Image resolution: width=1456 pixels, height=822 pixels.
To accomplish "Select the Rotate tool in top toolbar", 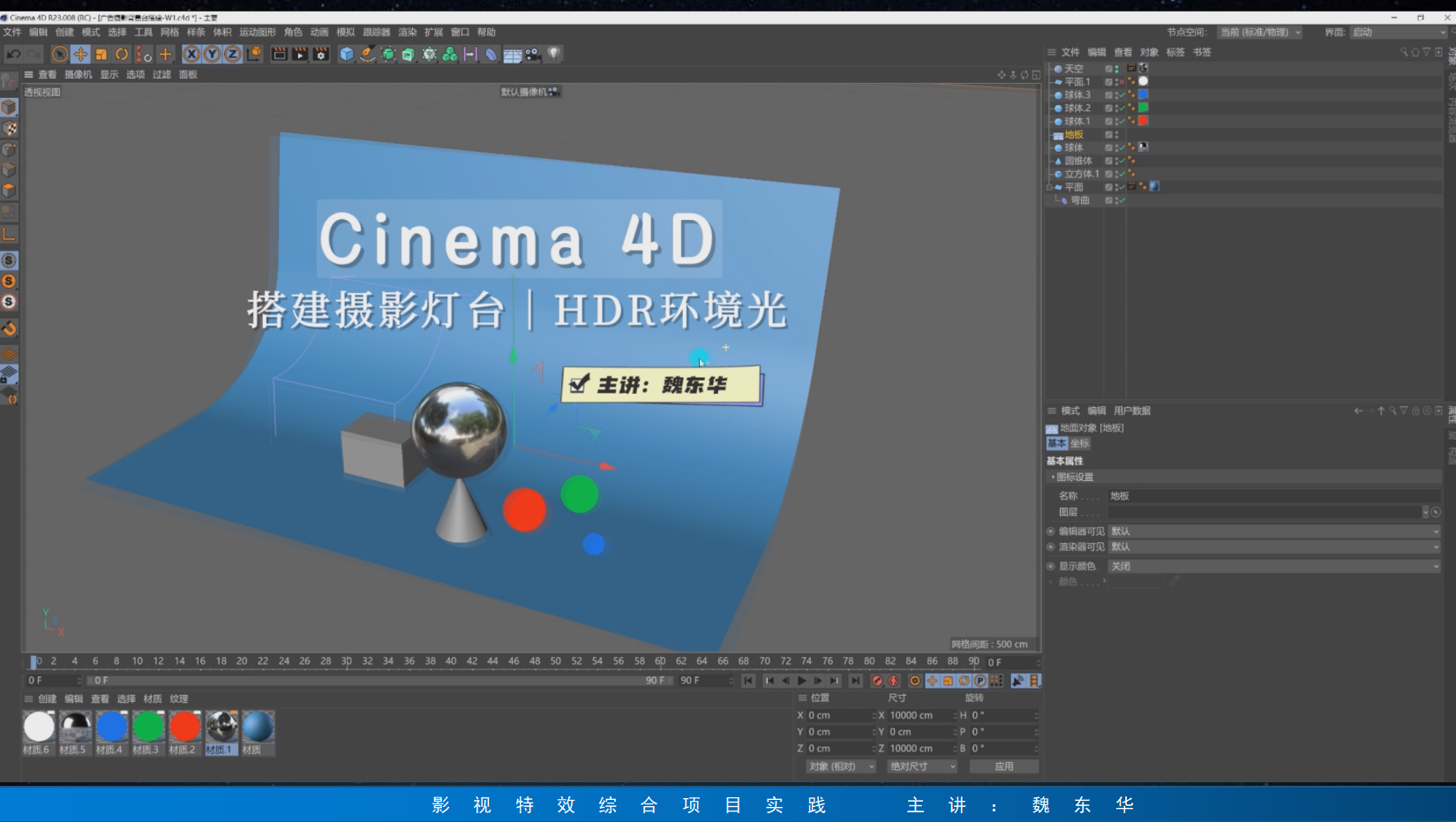I will click(122, 54).
